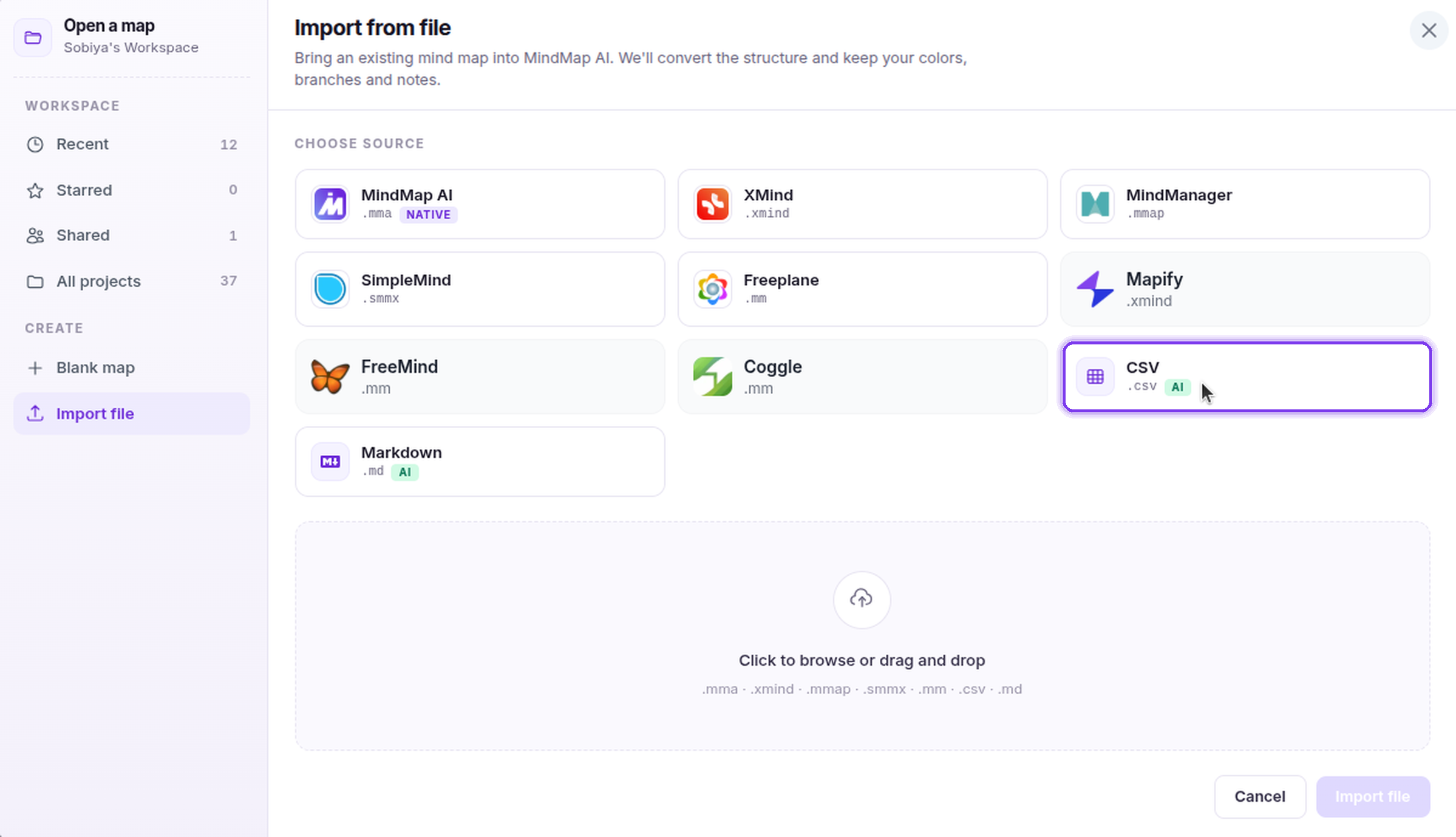Click the CSV table grid icon
The image size is (1456, 837).
1095,377
